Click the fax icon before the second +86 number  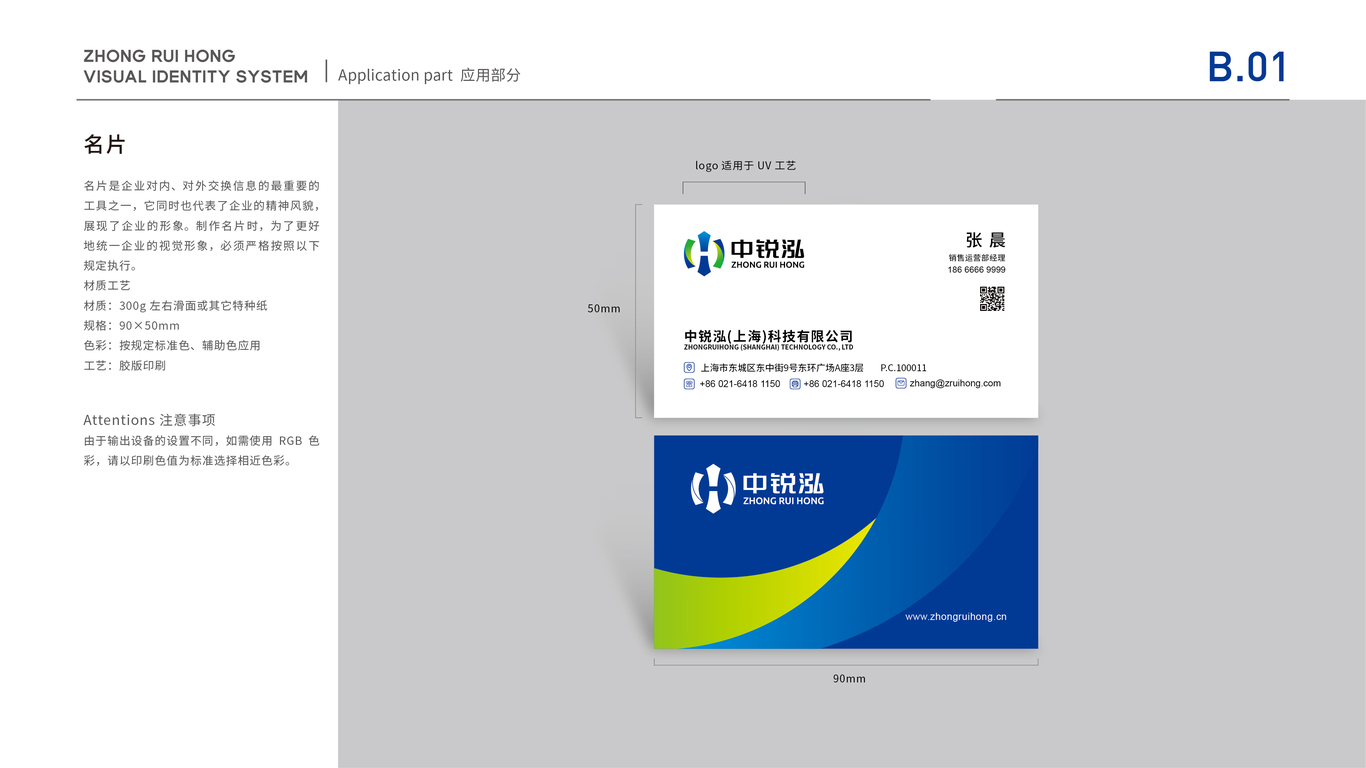(x=795, y=384)
